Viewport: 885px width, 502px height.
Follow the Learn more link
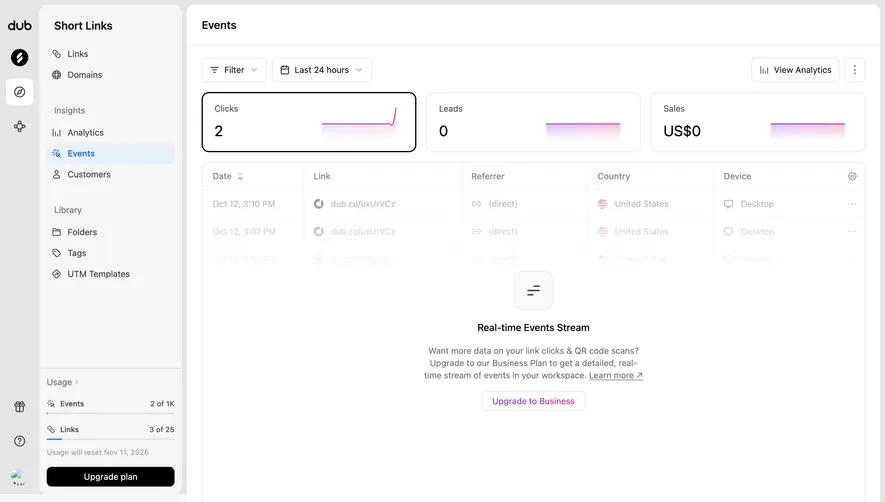616,376
